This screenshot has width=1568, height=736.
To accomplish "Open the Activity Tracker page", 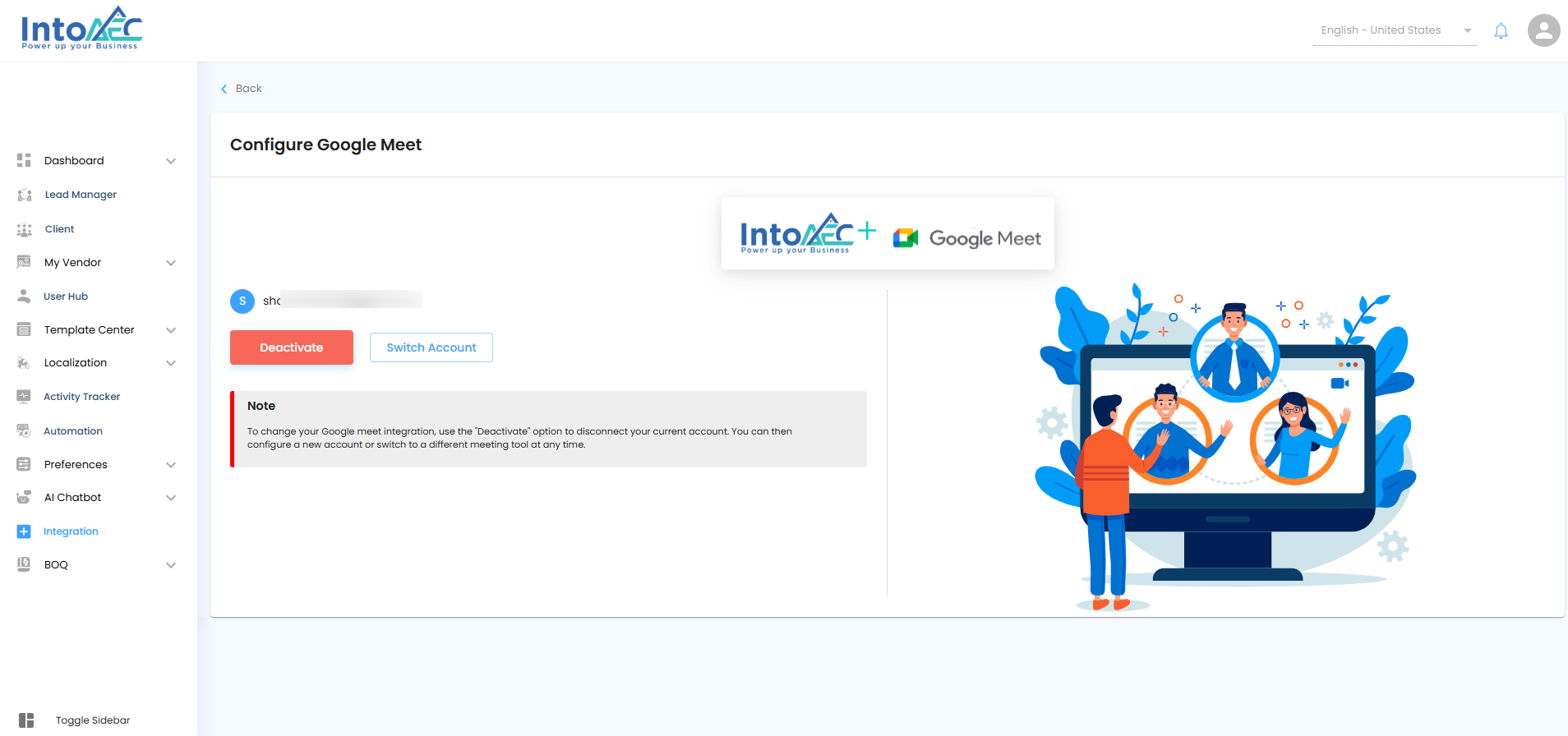I will coord(81,397).
